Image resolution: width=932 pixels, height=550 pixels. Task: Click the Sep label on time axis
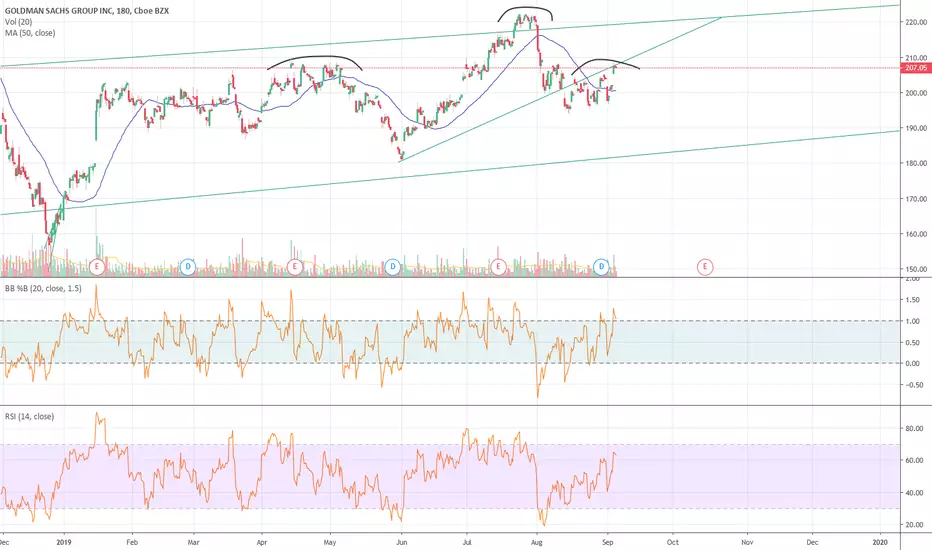[607, 542]
